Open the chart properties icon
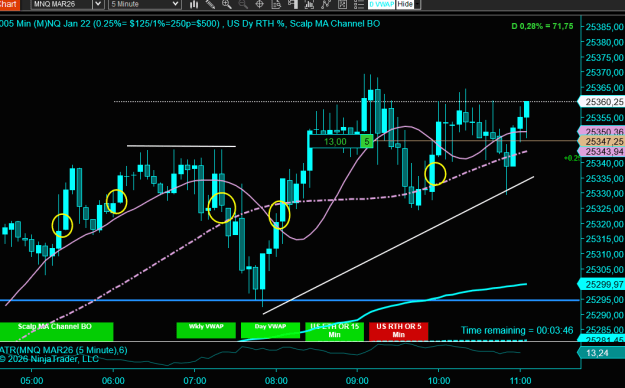The image size is (625, 388). pos(342,4)
